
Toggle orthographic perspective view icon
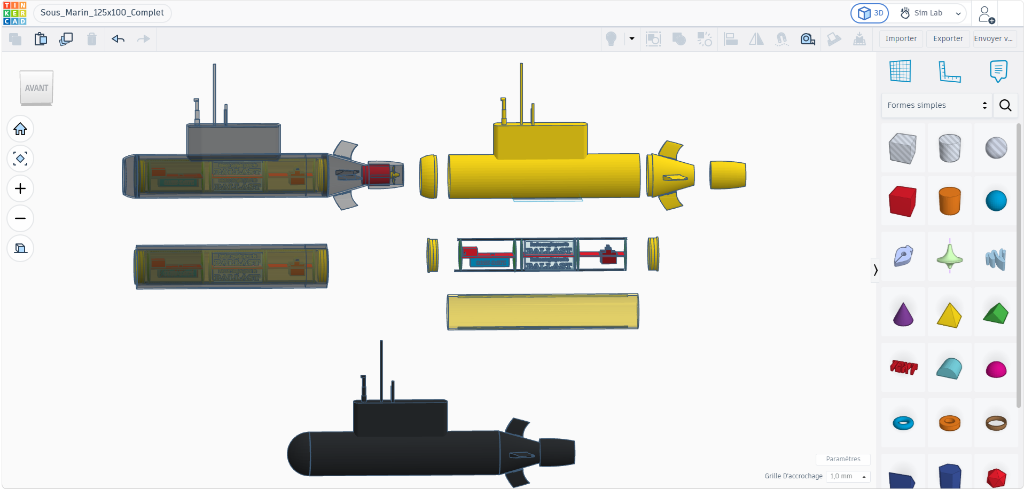tap(20, 248)
